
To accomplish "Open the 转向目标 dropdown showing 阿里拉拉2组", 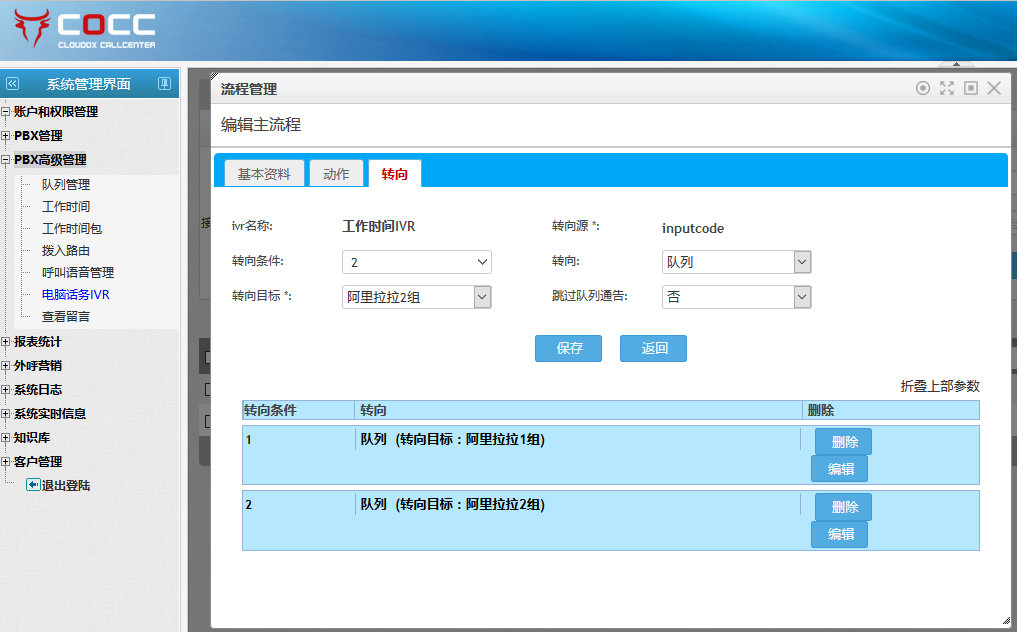I will 417,297.
